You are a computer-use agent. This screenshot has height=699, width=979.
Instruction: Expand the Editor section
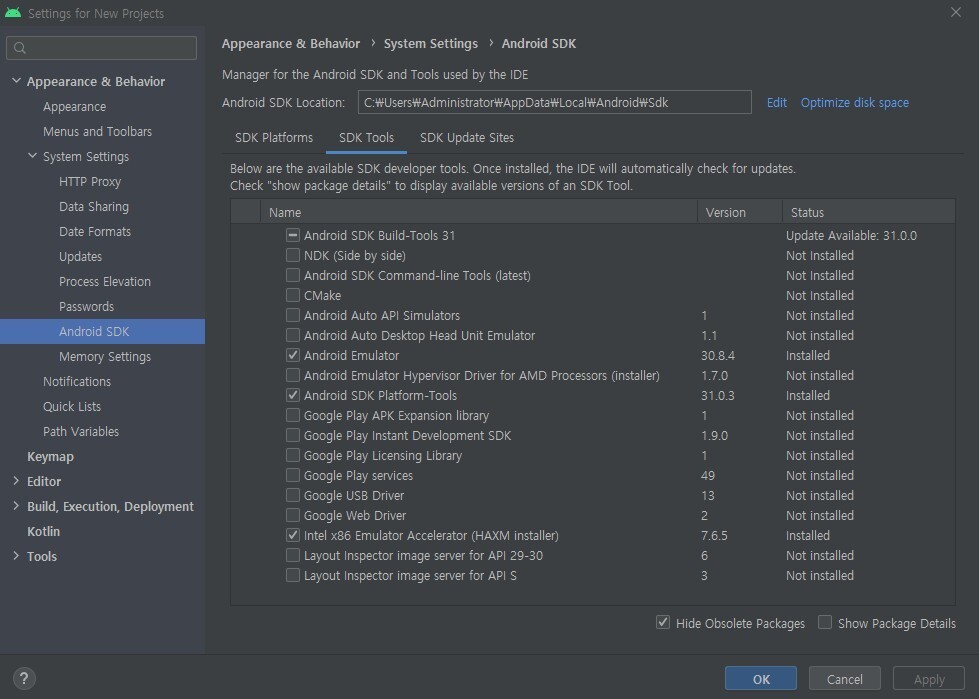point(16,481)
